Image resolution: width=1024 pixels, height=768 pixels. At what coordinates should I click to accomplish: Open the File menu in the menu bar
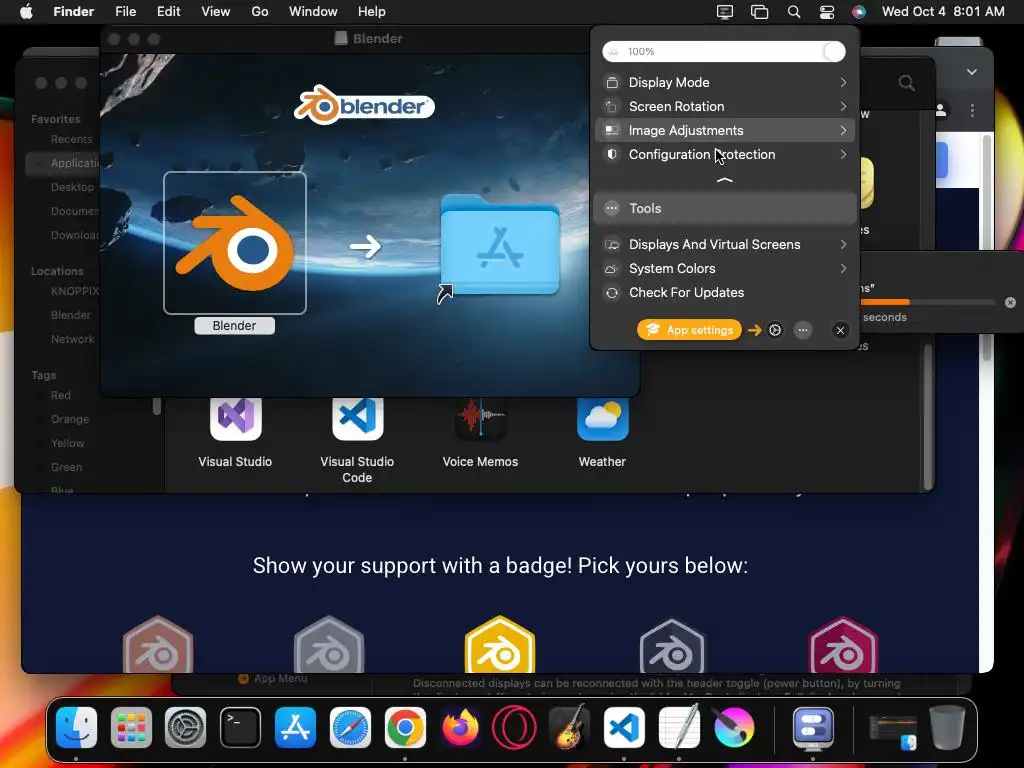(x=125, y=12)
